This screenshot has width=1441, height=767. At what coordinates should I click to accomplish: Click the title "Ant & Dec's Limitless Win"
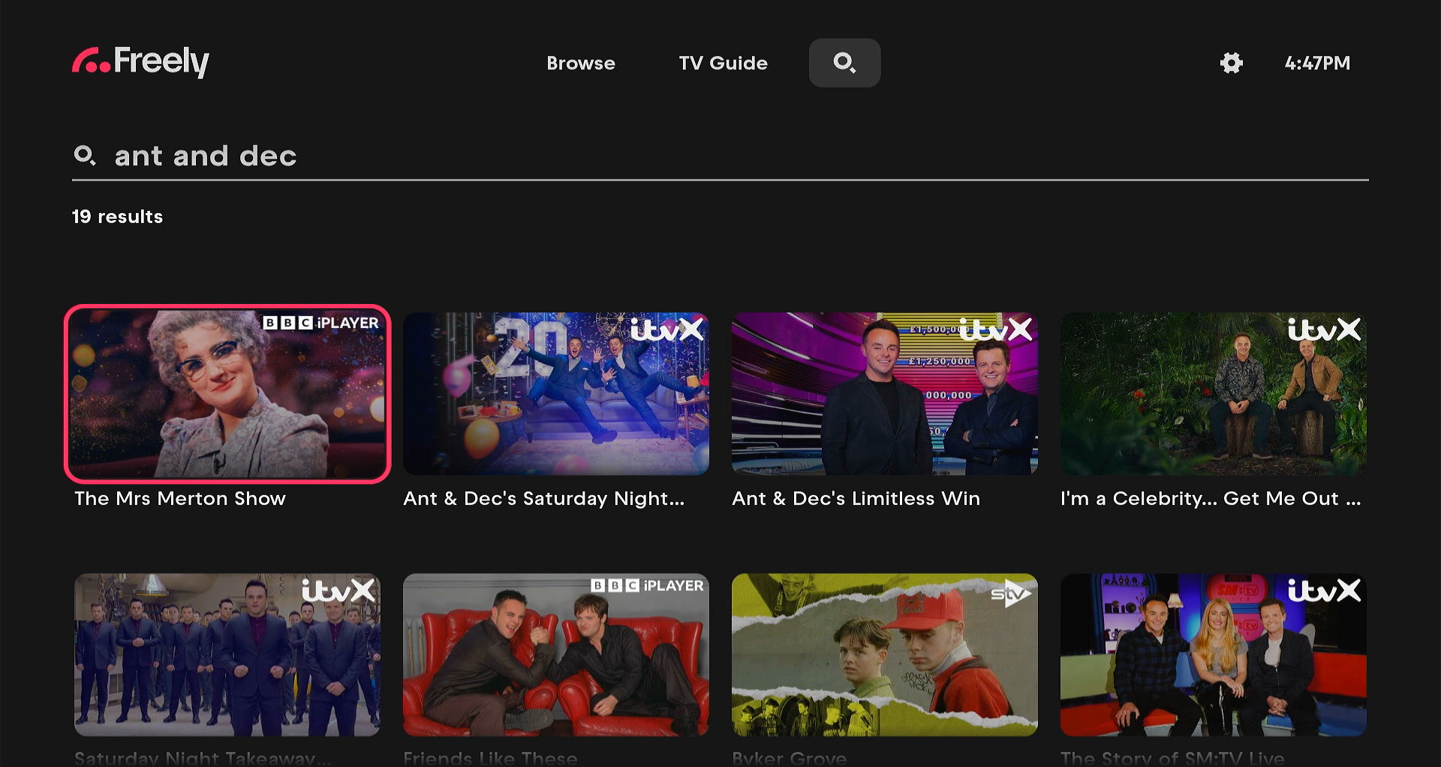[856, 498]
